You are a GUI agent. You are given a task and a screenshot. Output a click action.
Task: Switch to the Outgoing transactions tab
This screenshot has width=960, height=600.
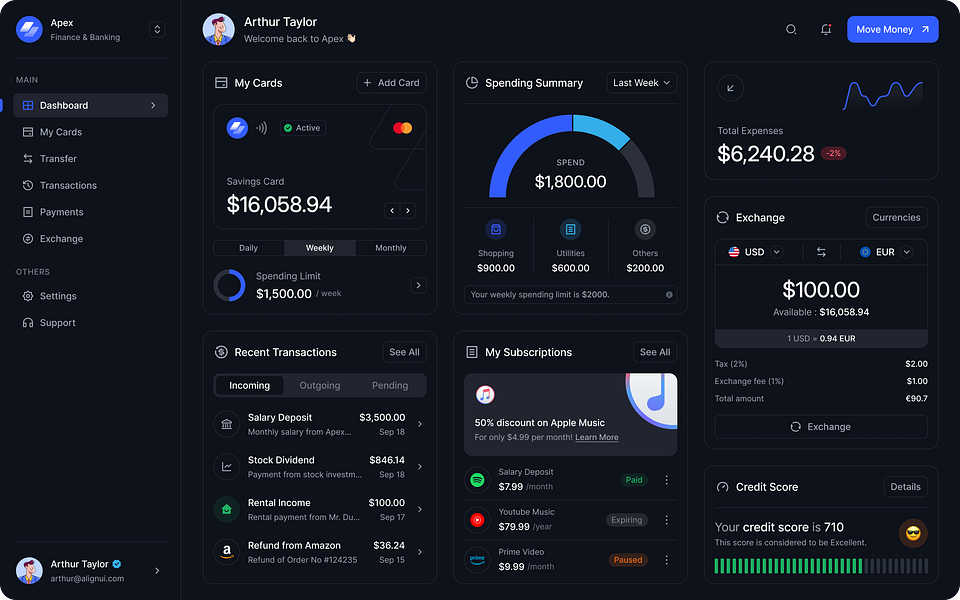pos(319,385)
